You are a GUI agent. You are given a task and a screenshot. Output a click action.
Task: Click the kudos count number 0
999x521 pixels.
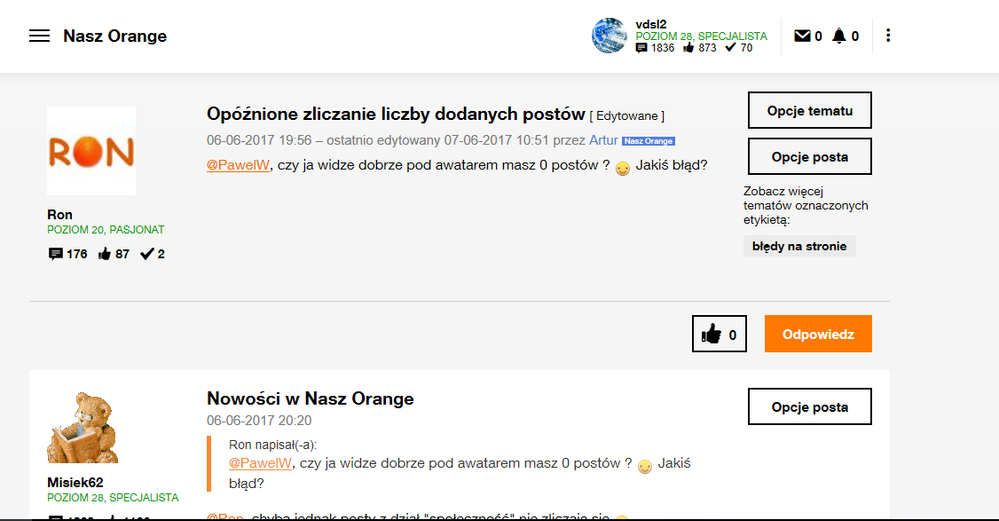733,335
